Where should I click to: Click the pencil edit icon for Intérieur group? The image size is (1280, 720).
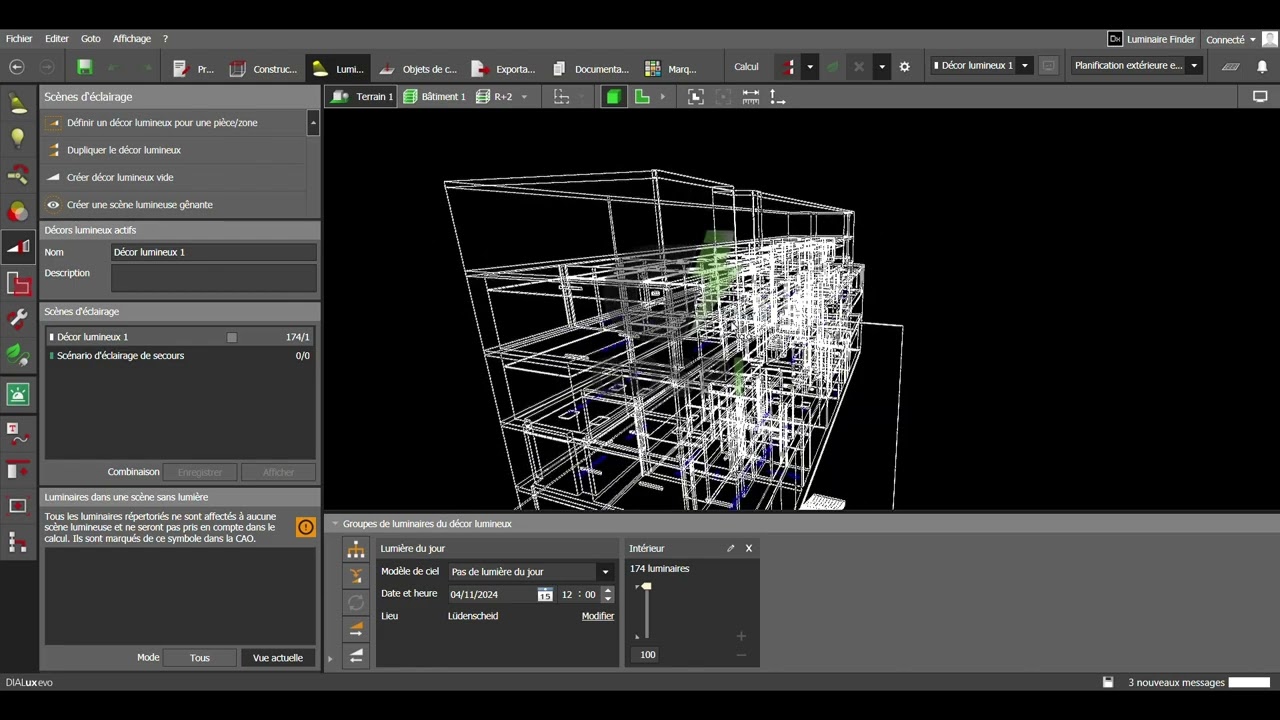[x=730, y=548]
